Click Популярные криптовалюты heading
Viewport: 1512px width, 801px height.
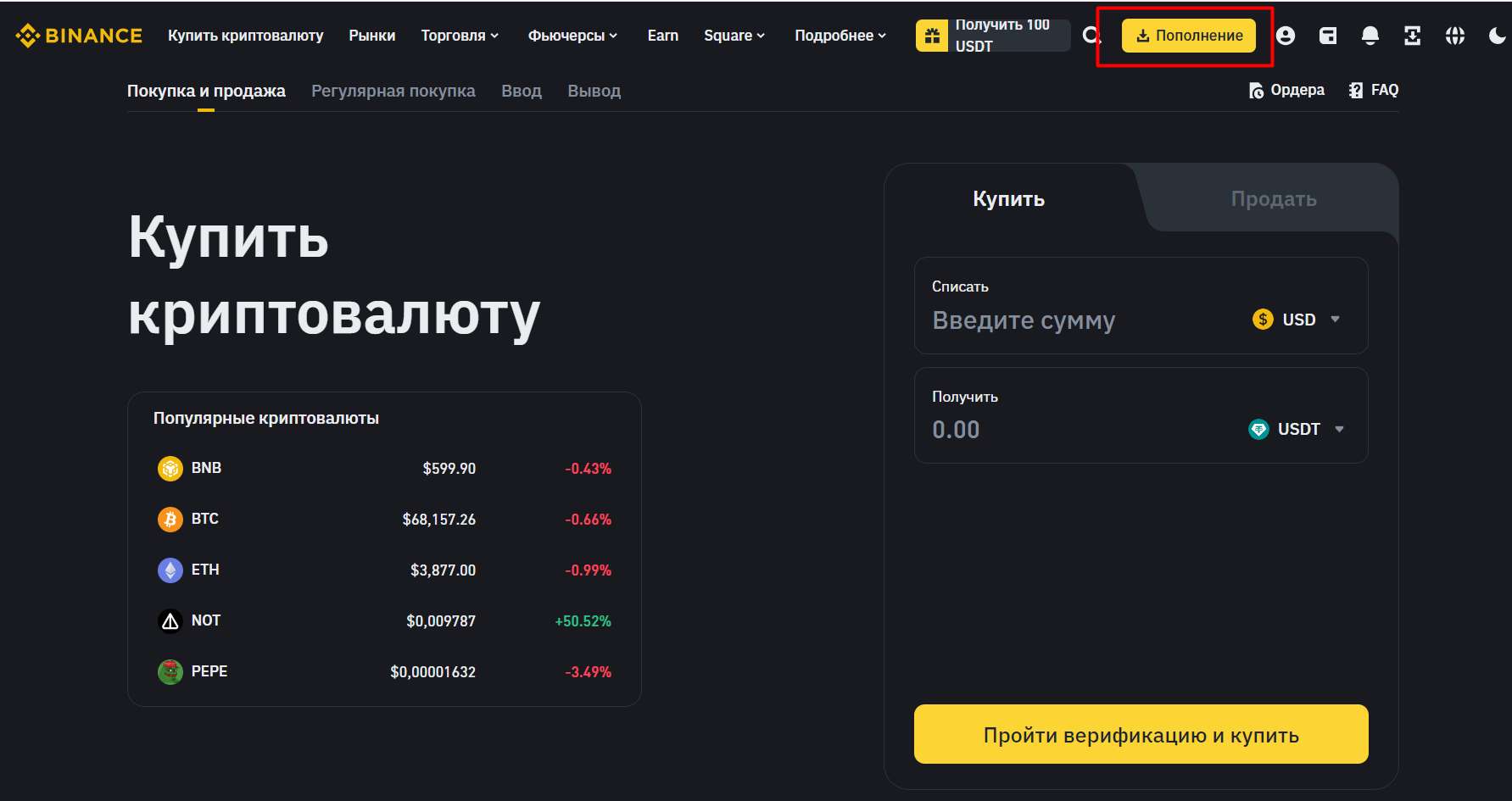266,418
